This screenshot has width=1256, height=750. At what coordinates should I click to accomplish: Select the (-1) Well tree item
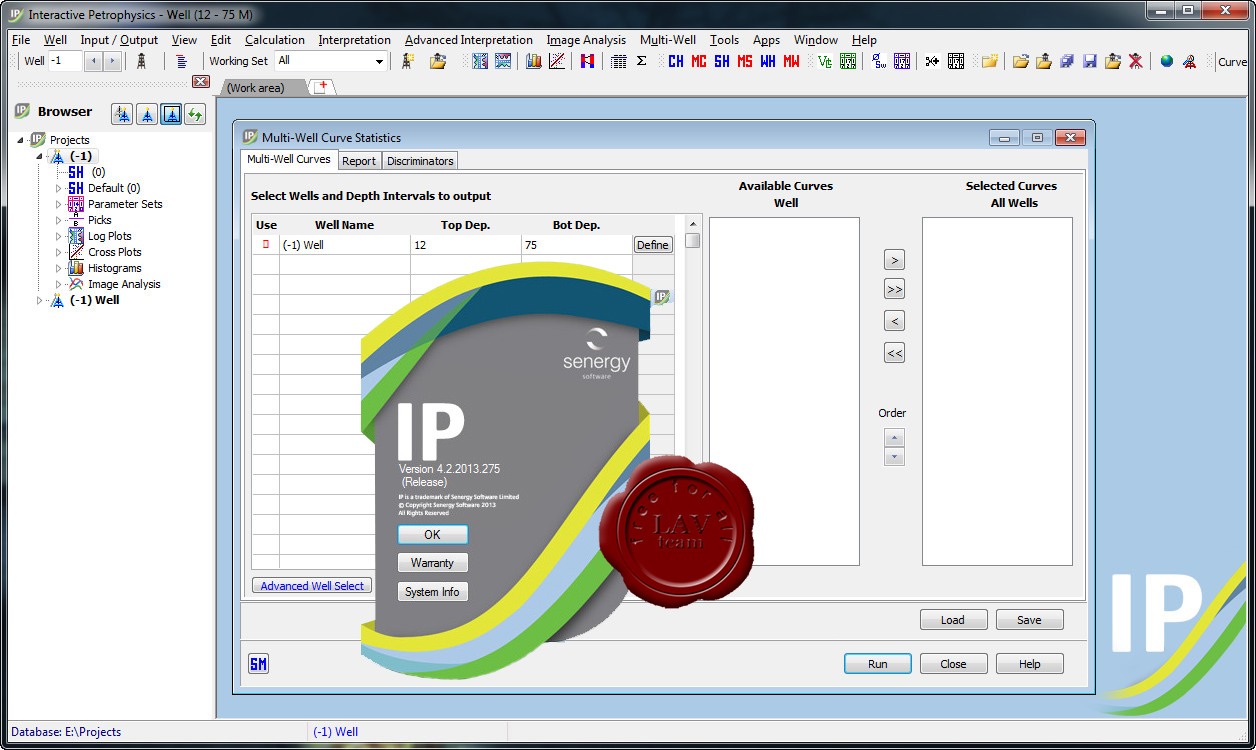[94, 300]
